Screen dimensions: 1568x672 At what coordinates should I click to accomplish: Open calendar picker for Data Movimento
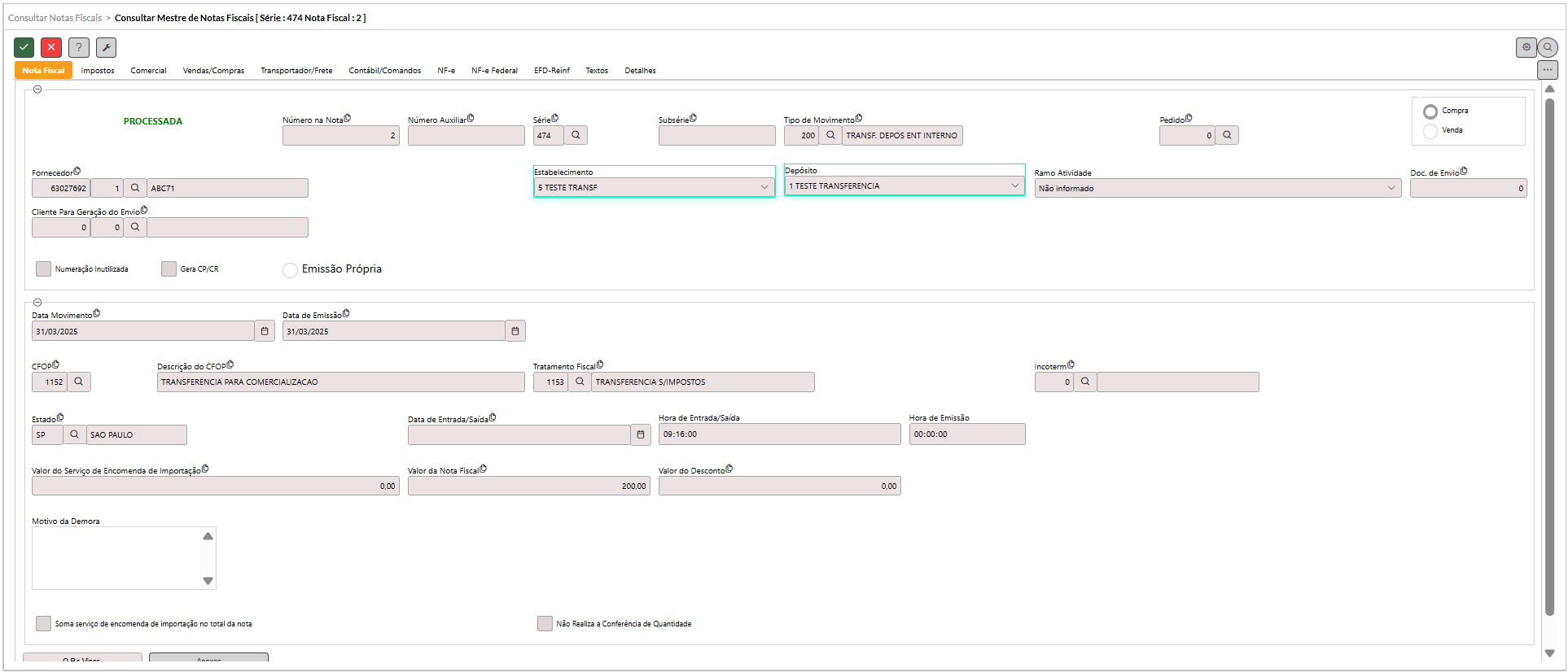[x=265, y=332]
